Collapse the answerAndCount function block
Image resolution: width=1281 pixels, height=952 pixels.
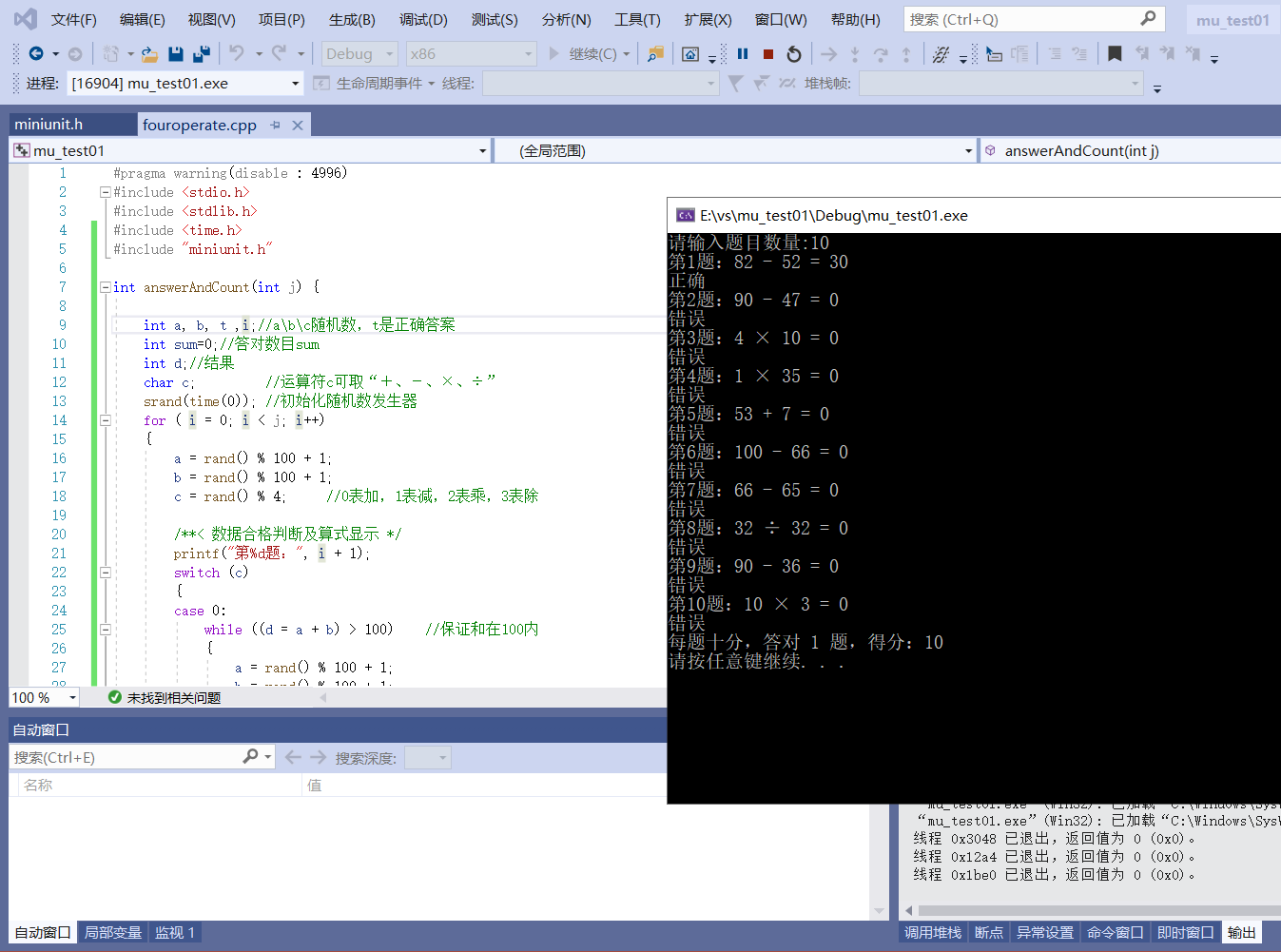coord(106,287)
